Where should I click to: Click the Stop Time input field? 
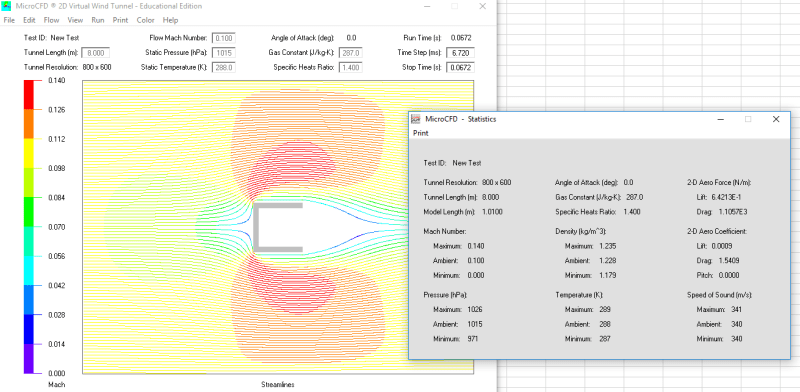pos(460,67)
